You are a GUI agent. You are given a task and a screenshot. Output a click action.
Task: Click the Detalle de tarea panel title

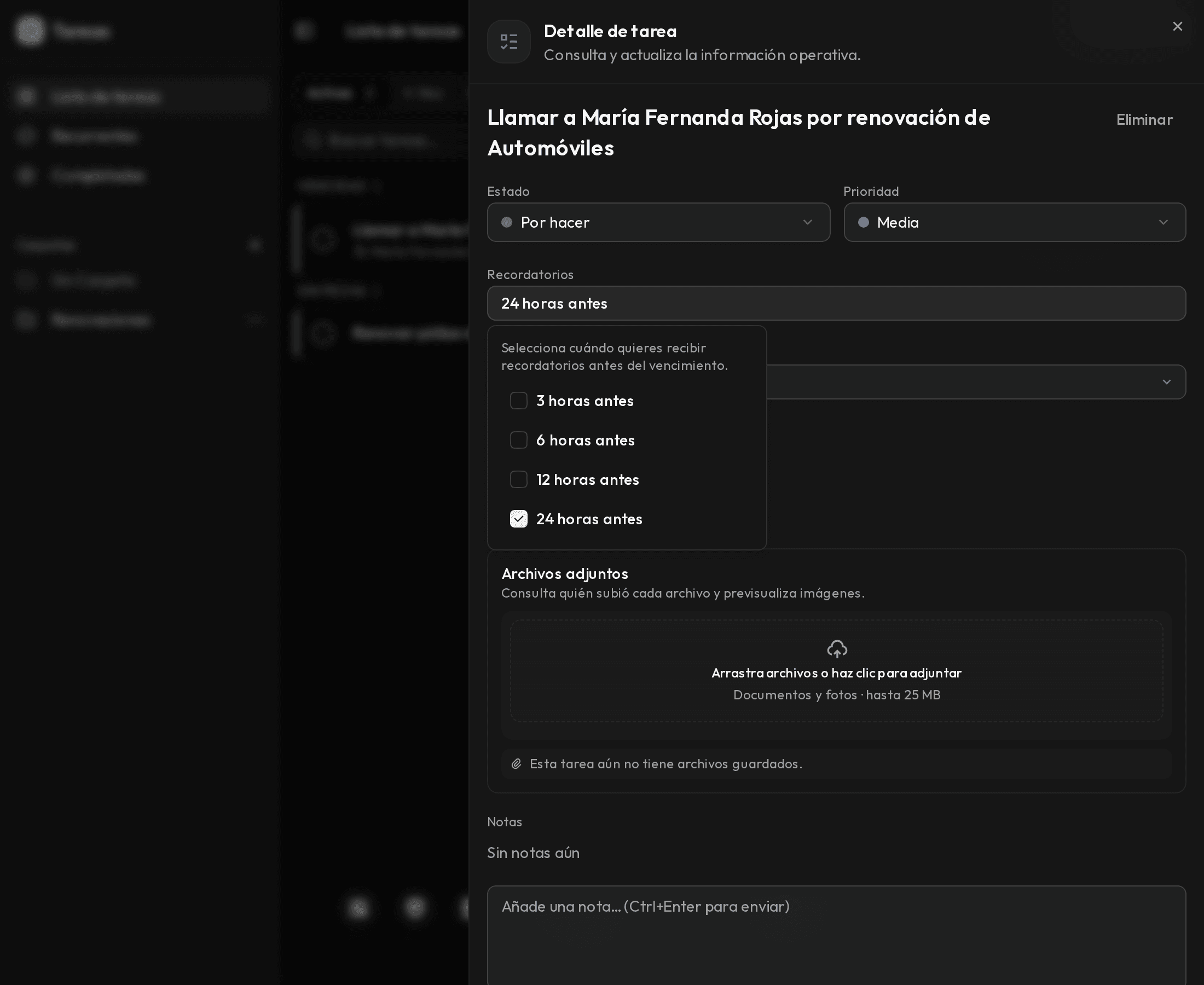point(610,31)
